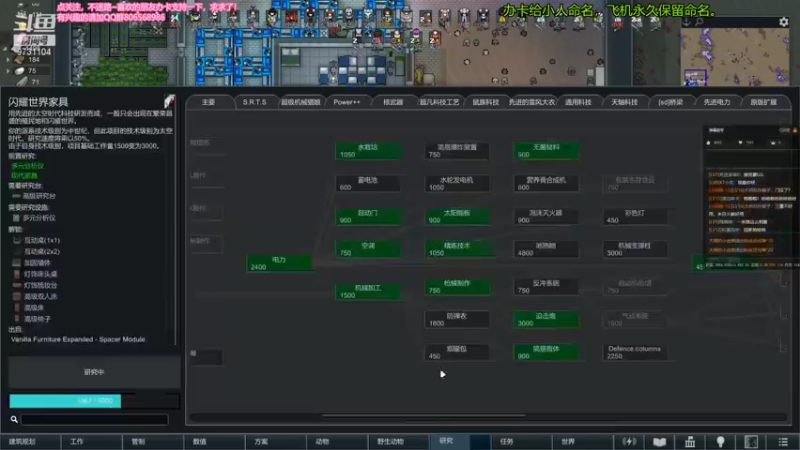The width and height of the screenshot is (800, 450).
Task: Select the 迫击炮 research project
Action: [x=546, y=319]
